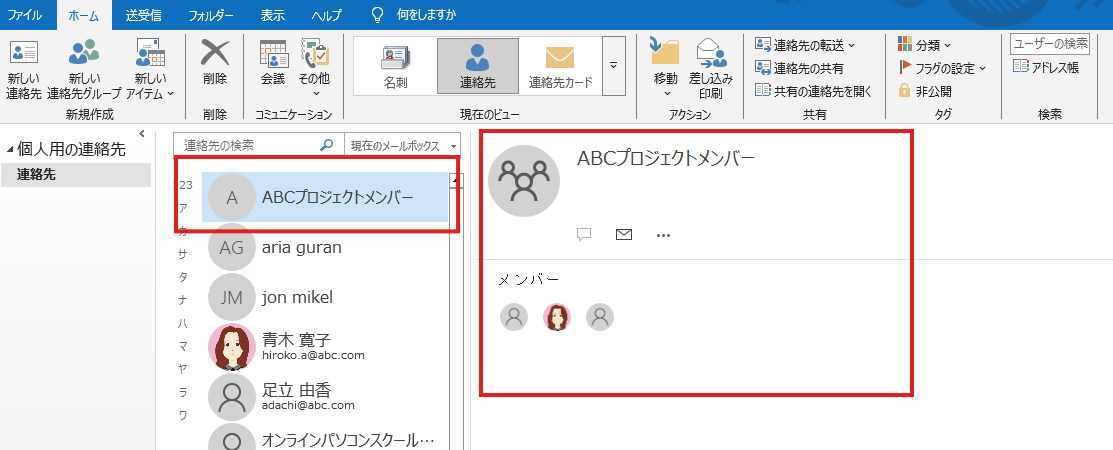
Task: Send email to group via envelope icon
Action: point(624,234)
